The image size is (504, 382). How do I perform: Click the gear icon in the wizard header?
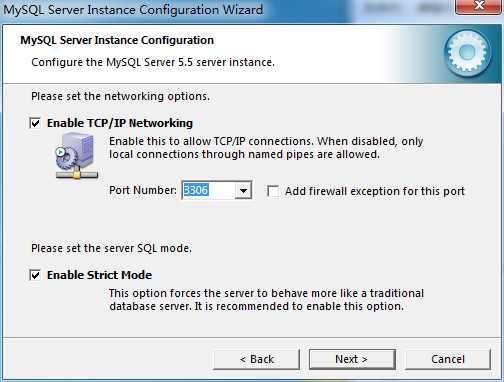[x=467, y=52]
